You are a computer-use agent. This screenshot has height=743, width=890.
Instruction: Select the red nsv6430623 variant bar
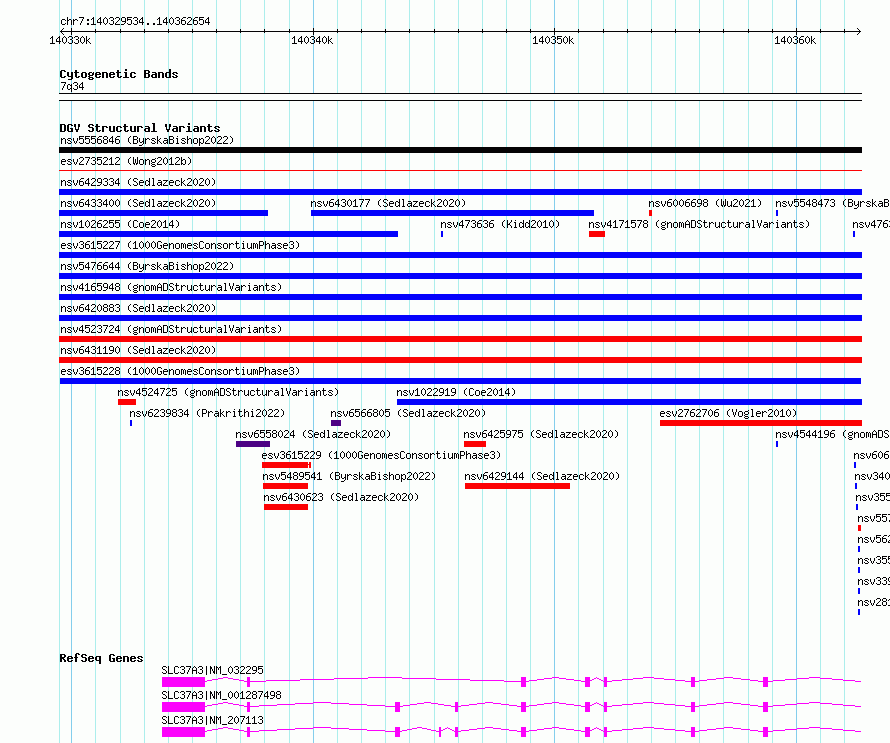click(x=286, y=507)
